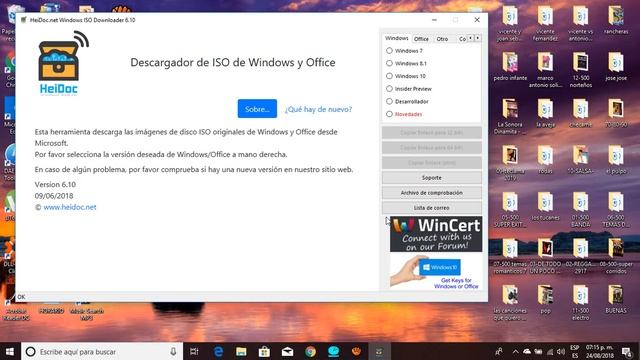Click the ESP language indicator
The width and height of the screenshot is (640, 360).
(x=575, y=351)
